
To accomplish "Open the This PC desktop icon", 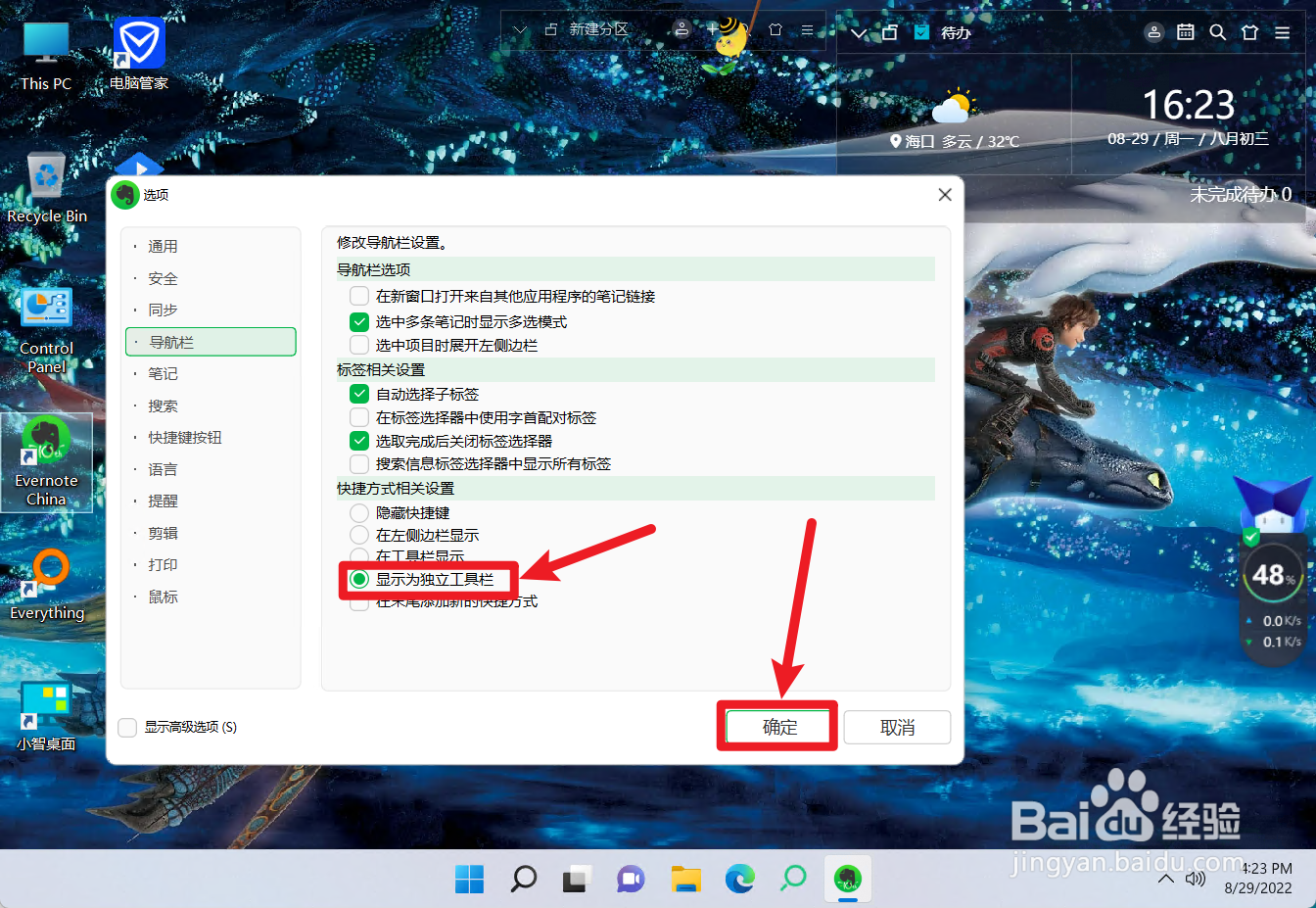I will point(46,57).
